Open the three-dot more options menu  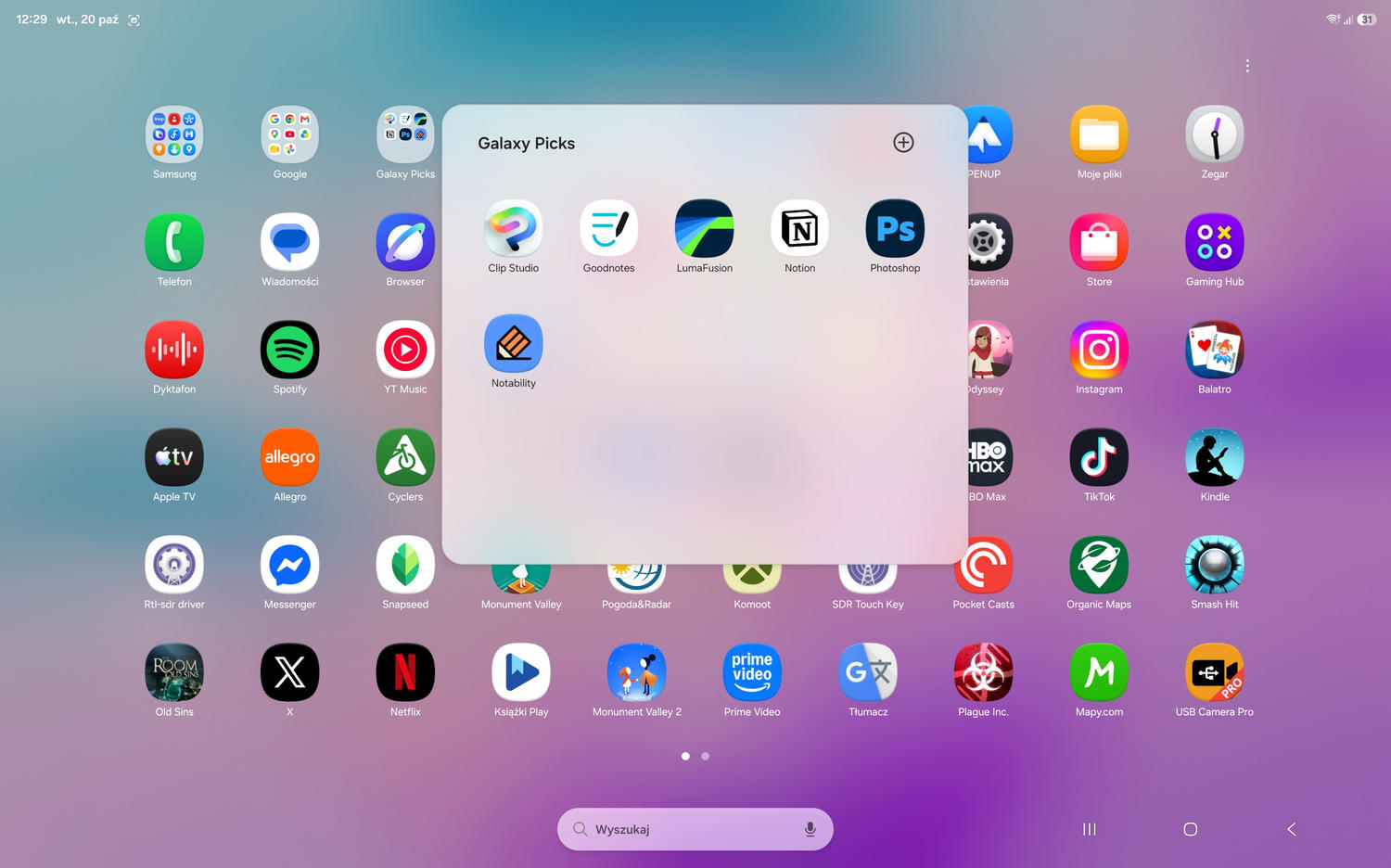pyautogui.click(x=1247, y=66)
